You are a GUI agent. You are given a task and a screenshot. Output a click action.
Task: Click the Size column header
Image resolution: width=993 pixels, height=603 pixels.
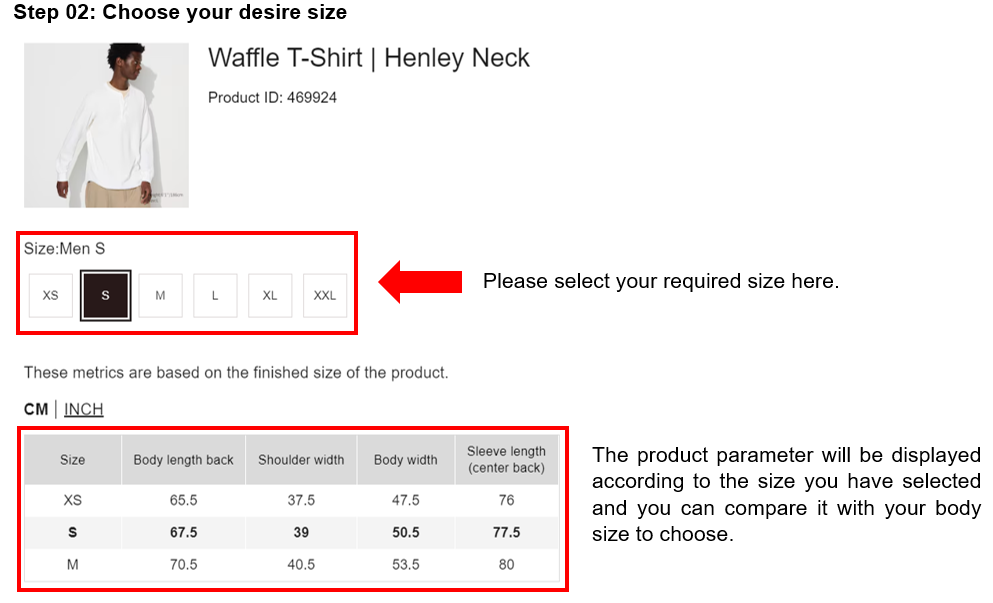click(x=73, y=460)
